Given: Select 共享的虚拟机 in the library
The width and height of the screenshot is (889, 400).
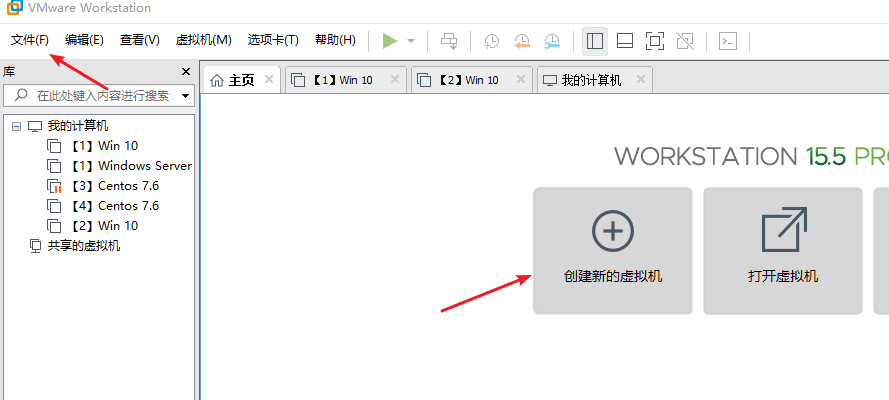Looking at the screenshot, I should [x=84, y=246].
